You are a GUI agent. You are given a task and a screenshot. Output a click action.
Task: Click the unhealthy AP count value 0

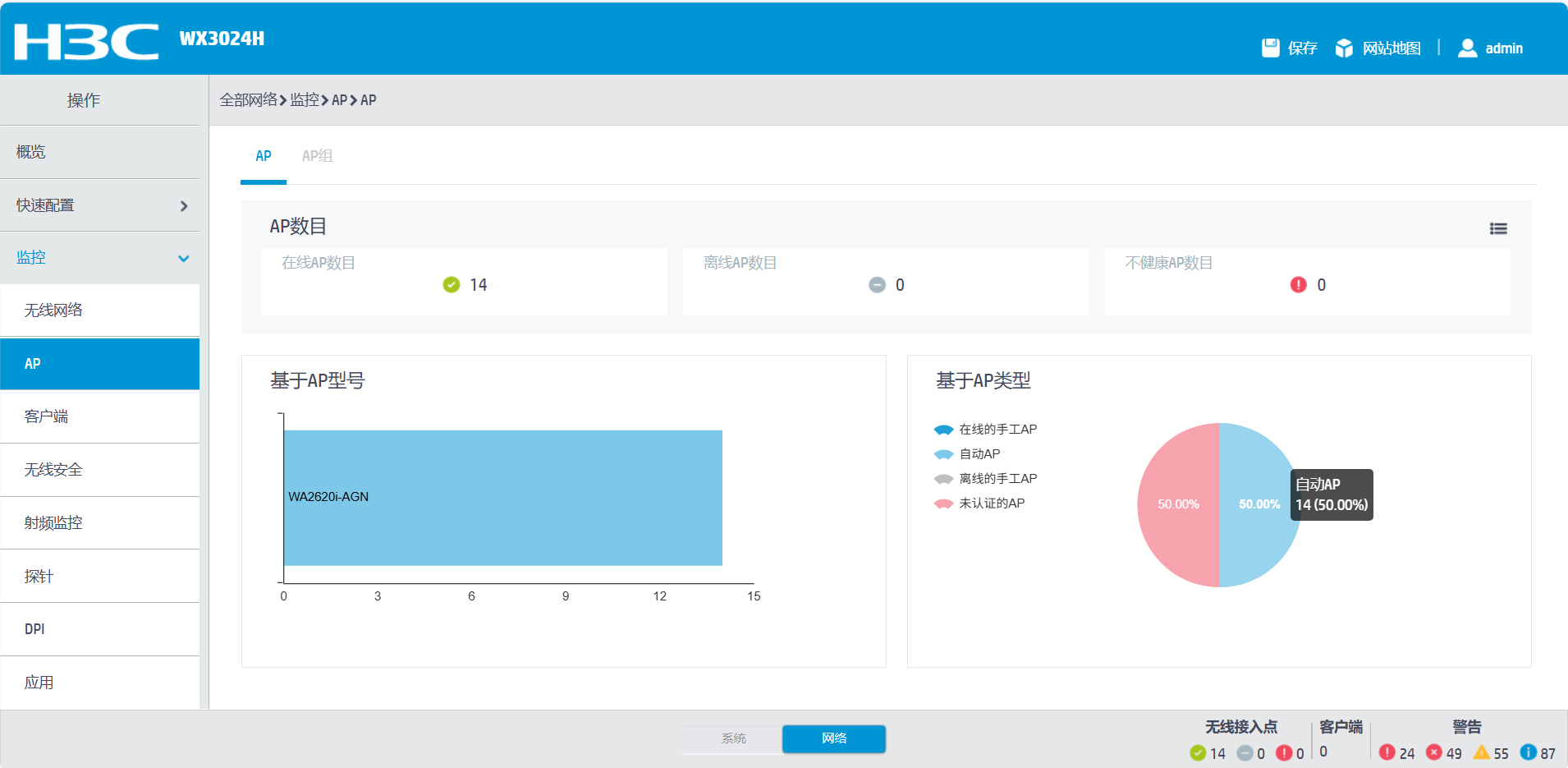click(x=1322, y=285)
